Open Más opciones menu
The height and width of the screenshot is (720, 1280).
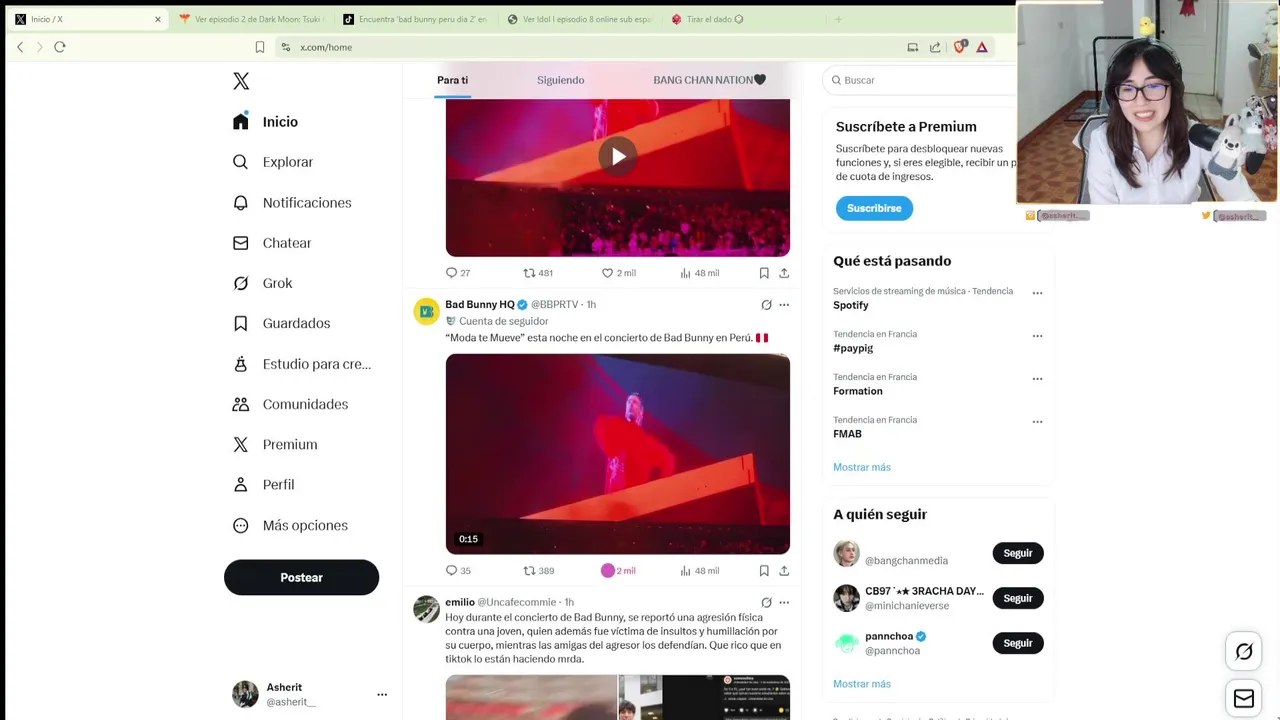[290, 525]
